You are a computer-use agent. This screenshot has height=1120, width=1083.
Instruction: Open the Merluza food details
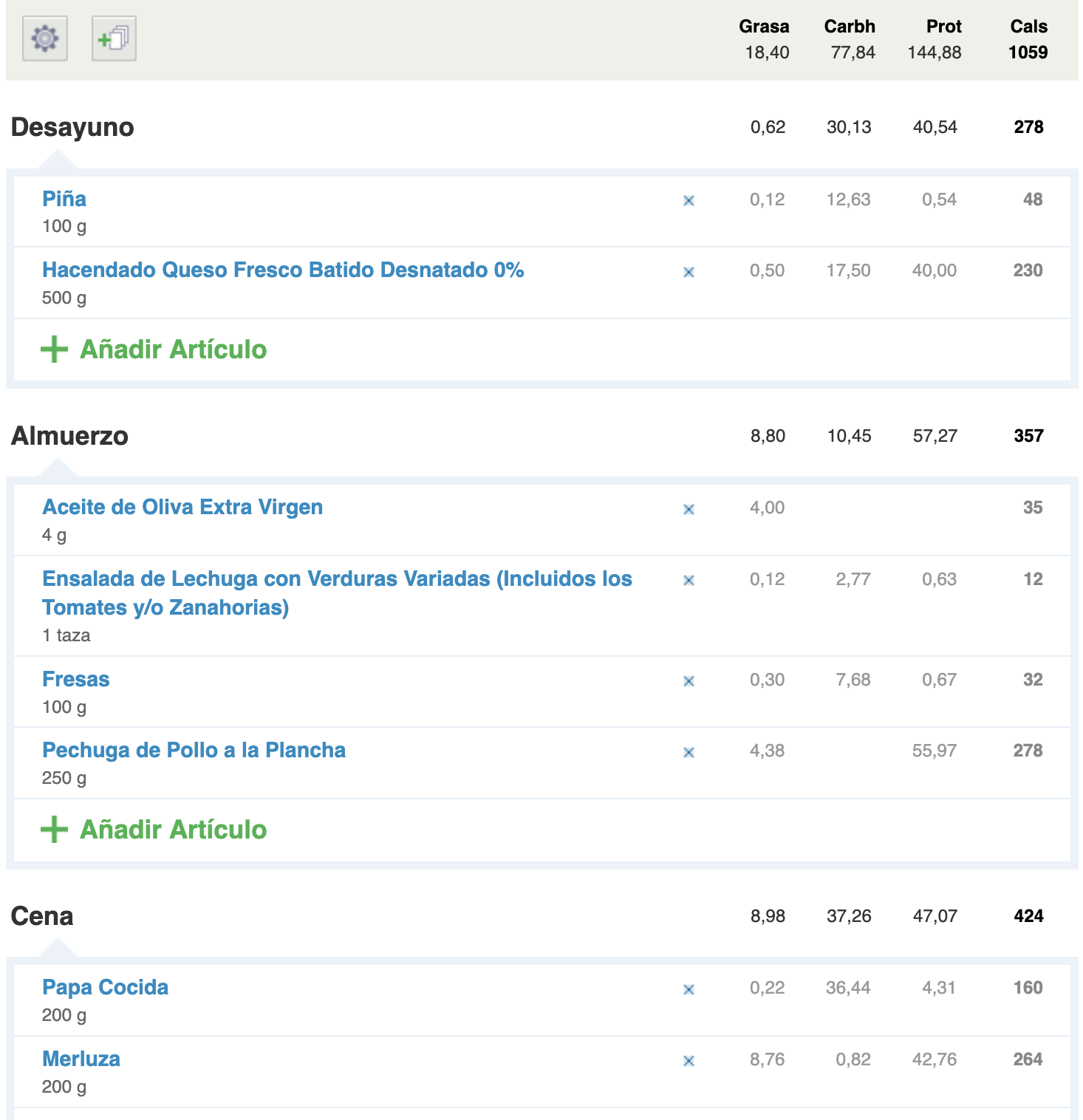[x=81, y=1059]
